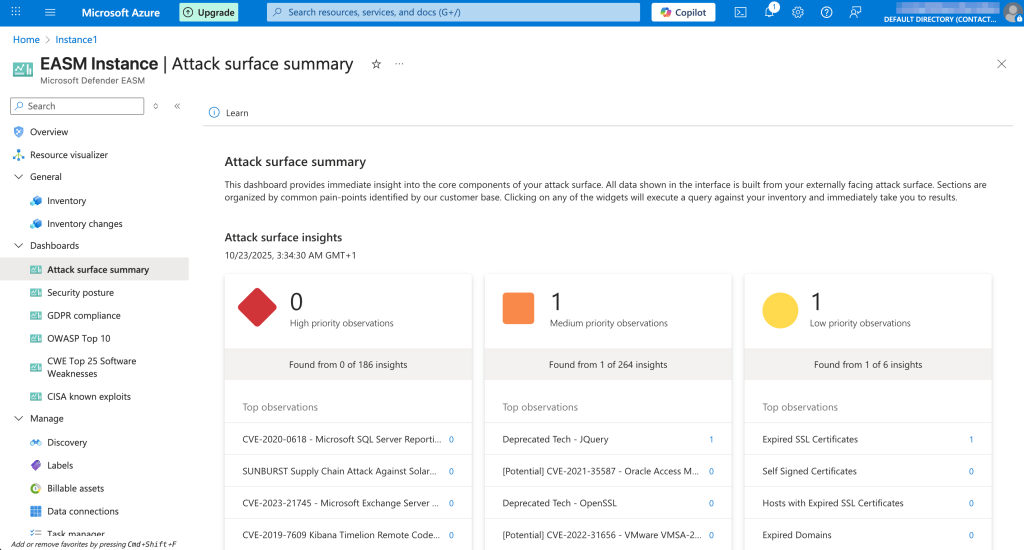Click the Overview shield icon

[18, 132]
